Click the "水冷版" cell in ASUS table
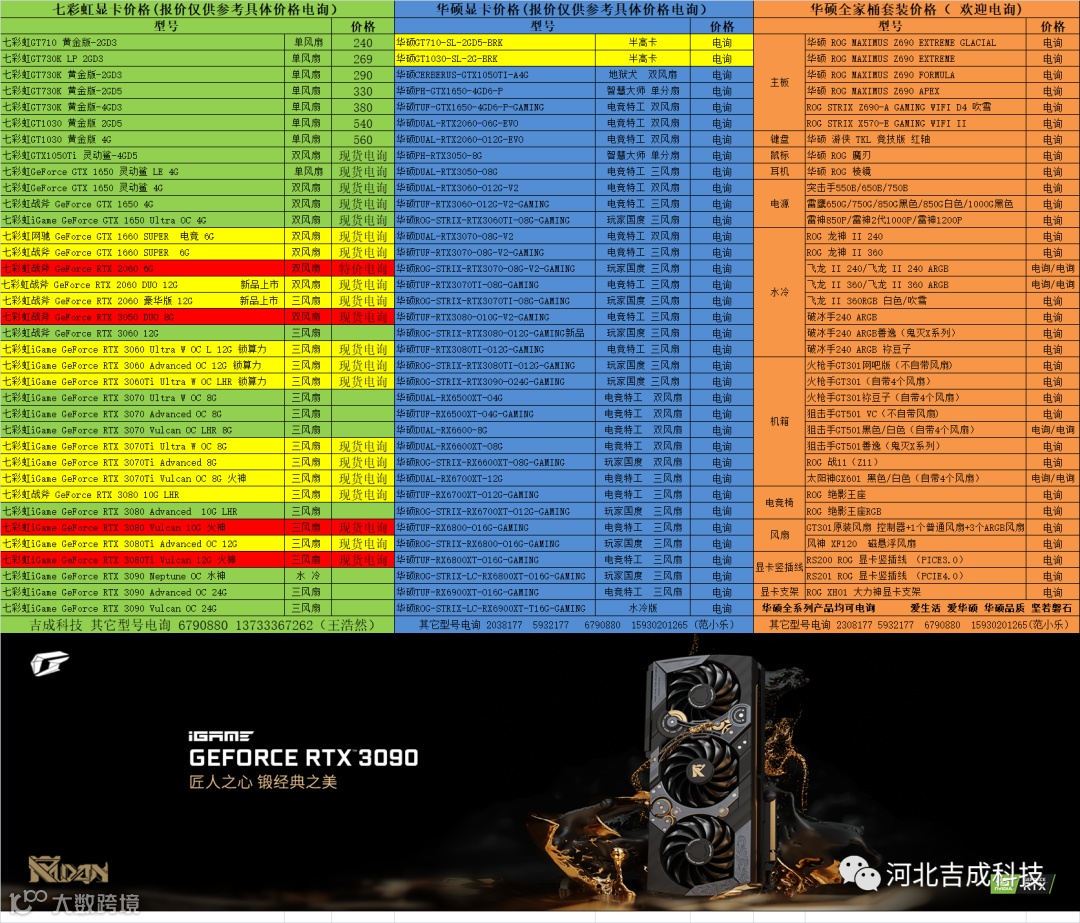This screenshot has height=923, width=1080. [x=643, y=608]
